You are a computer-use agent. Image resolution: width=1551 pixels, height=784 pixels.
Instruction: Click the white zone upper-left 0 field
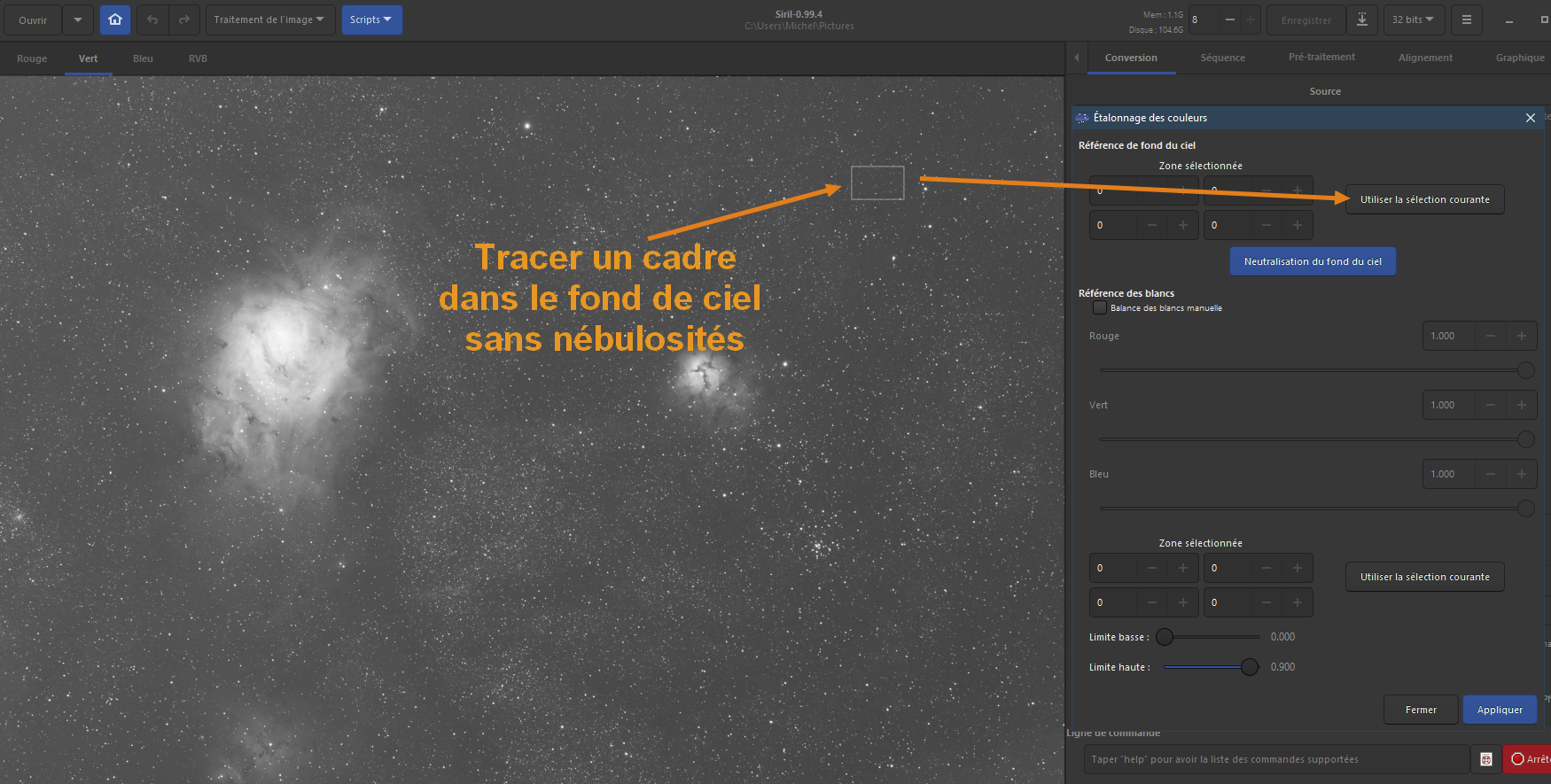[1114, 568]
